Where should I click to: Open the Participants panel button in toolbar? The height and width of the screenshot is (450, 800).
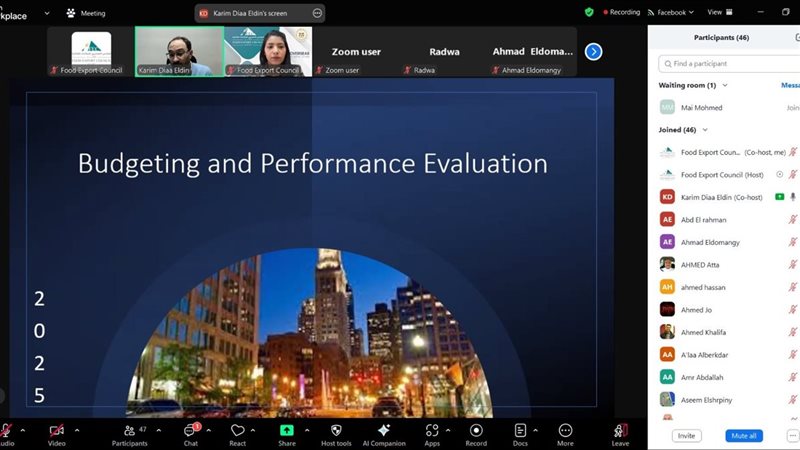(x=130, y=435)
